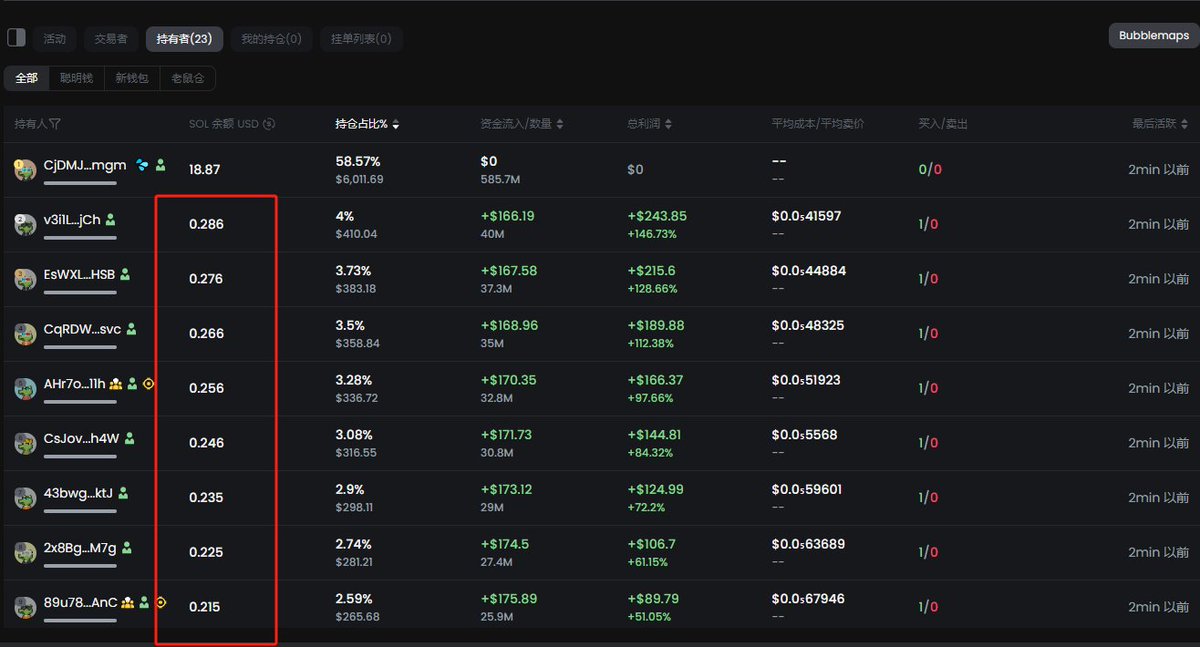Sort by 资金流入/数量 column
Image resolution: width=1200 pixels, height=647 pixels.
point(521,124)
